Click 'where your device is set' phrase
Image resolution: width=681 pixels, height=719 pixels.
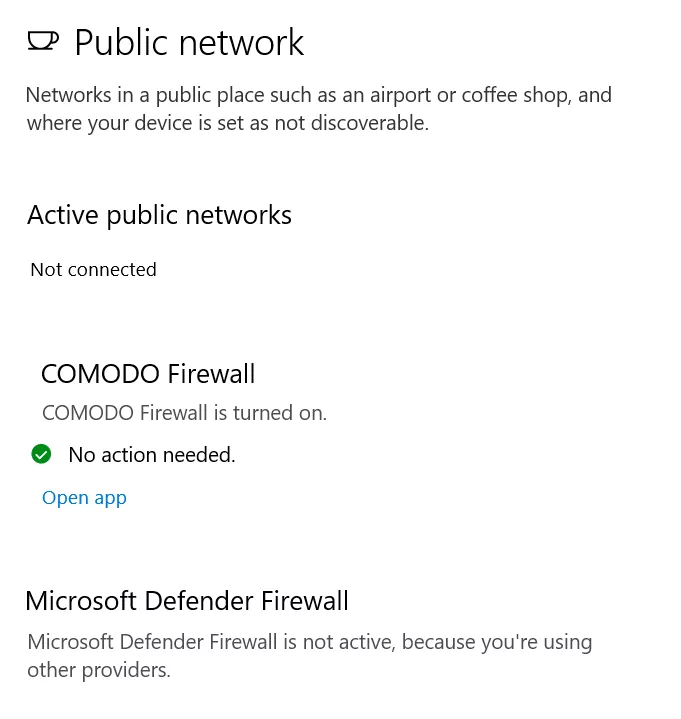click(132, 123)
